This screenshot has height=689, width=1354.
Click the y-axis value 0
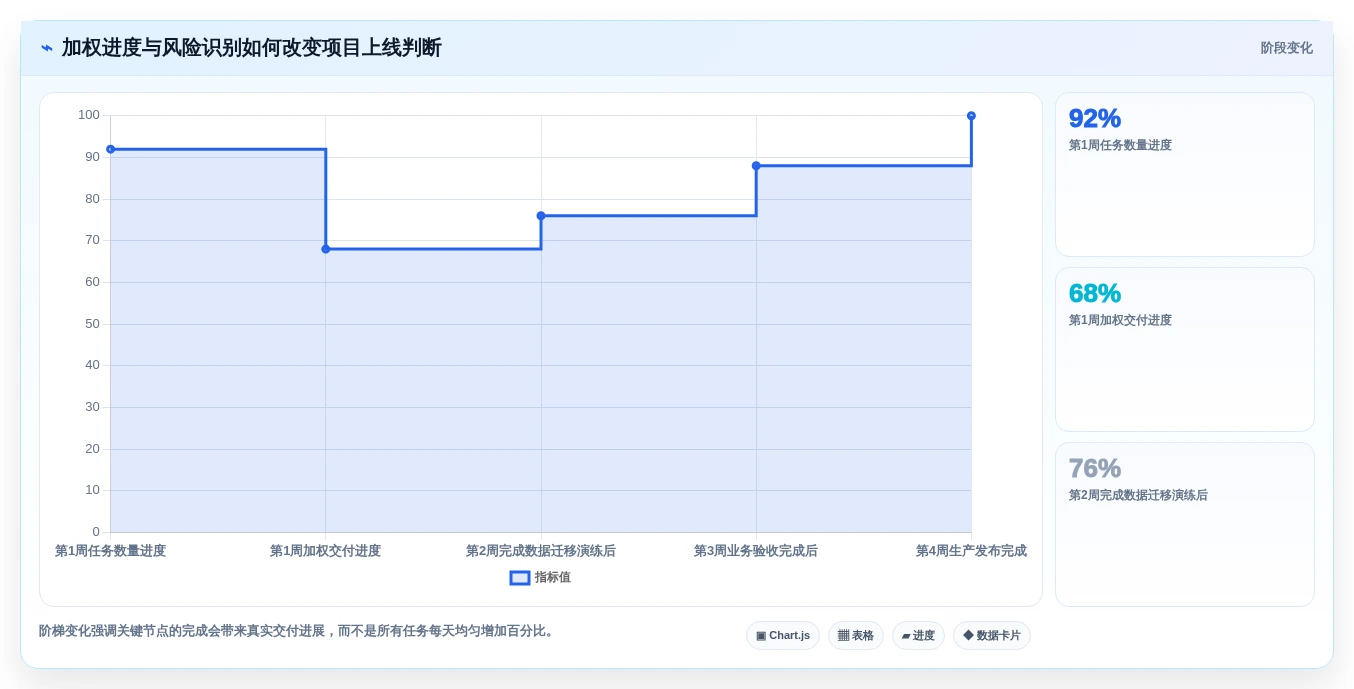(96, 532)
